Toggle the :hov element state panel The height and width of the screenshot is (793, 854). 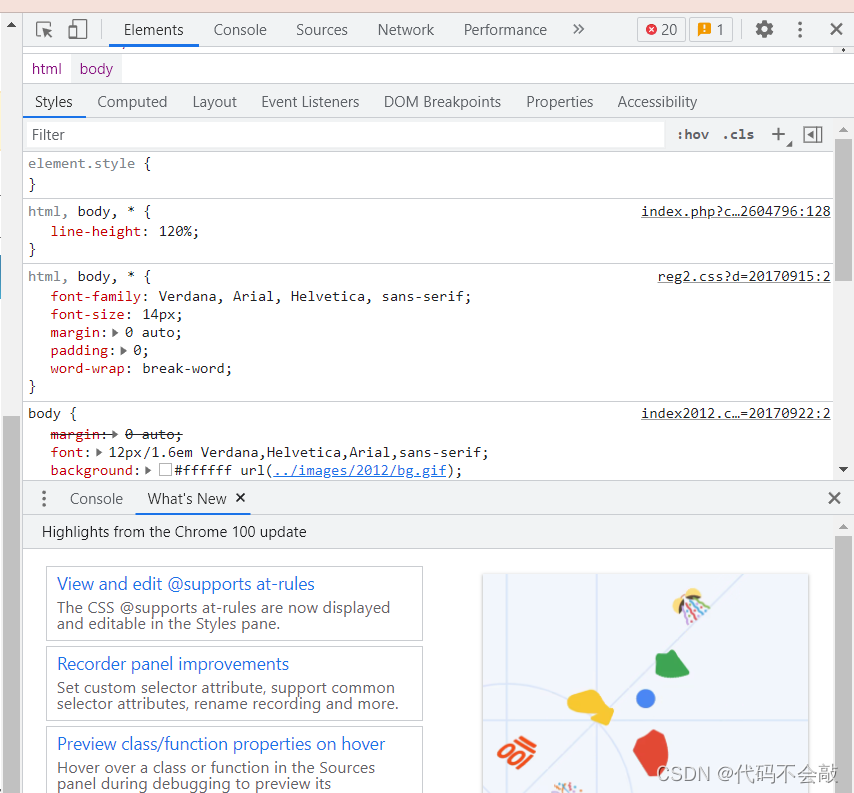[692, 135]
